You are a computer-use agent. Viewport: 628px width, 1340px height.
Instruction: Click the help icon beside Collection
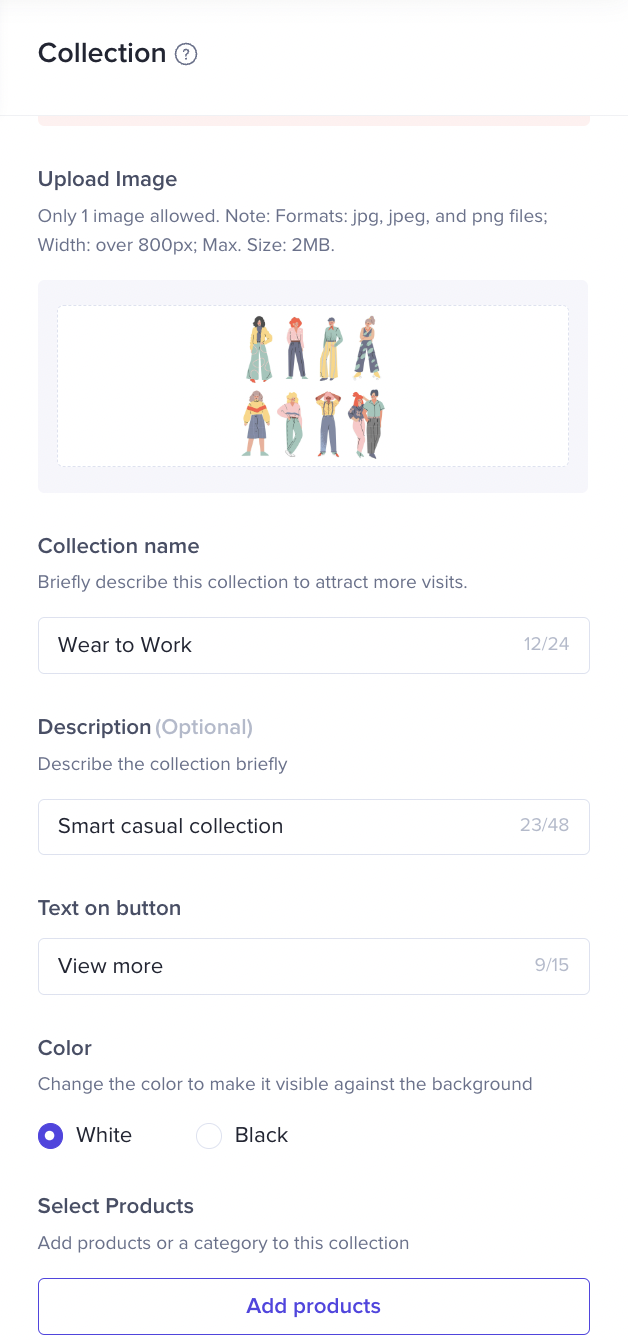click(x=186, y=54)
